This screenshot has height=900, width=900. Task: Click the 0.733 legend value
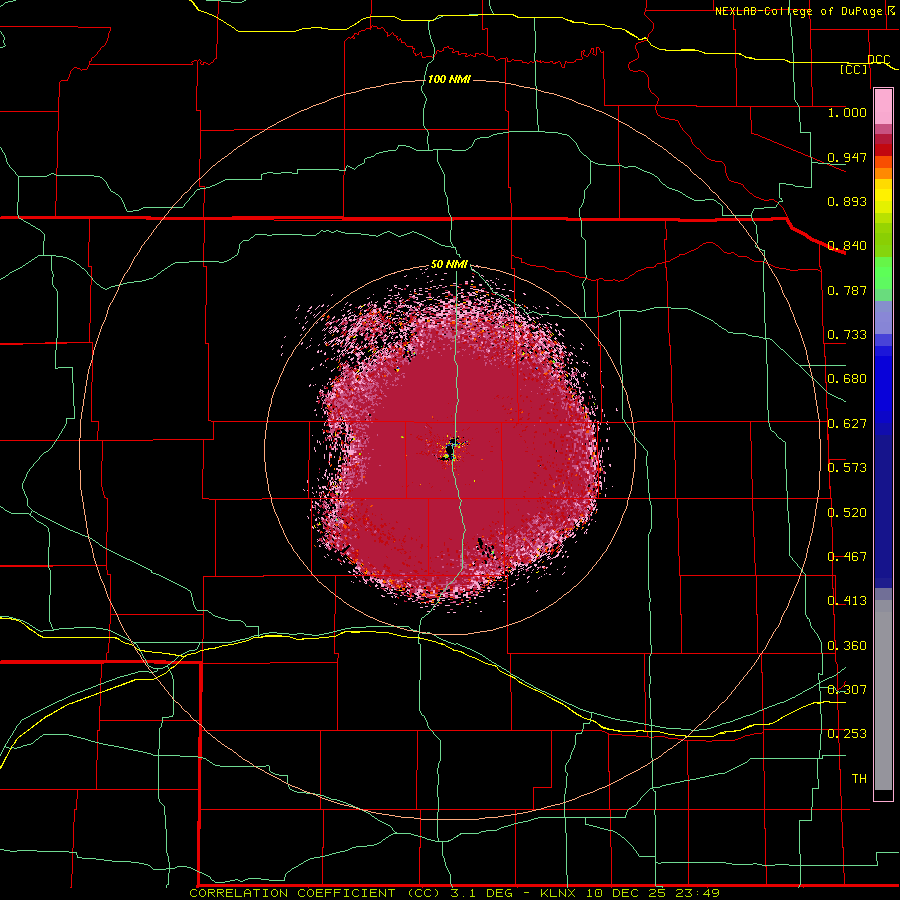(847, 335)
